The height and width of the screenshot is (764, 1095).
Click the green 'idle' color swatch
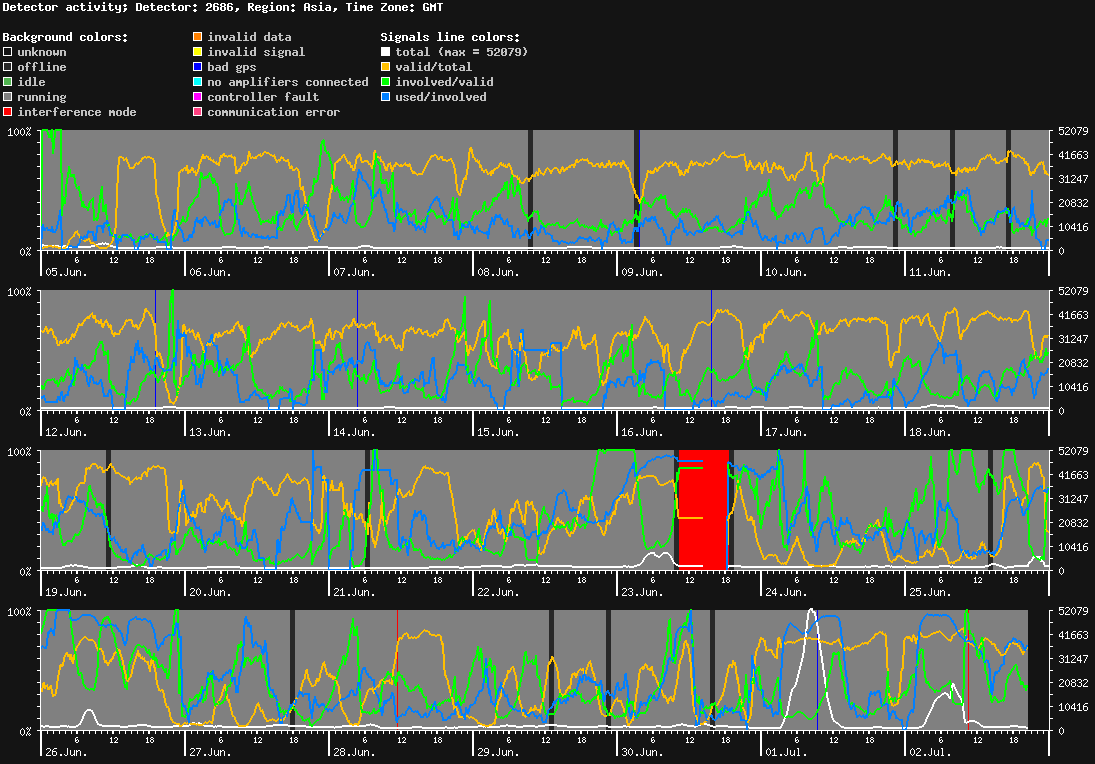(x=8, y=82)
